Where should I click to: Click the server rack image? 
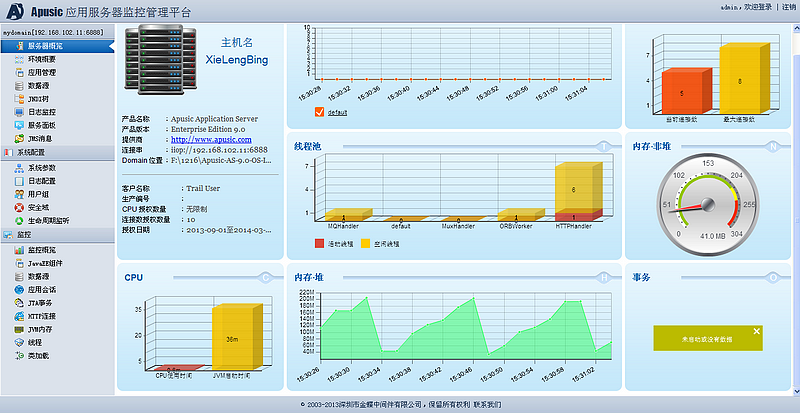(160, 60)
